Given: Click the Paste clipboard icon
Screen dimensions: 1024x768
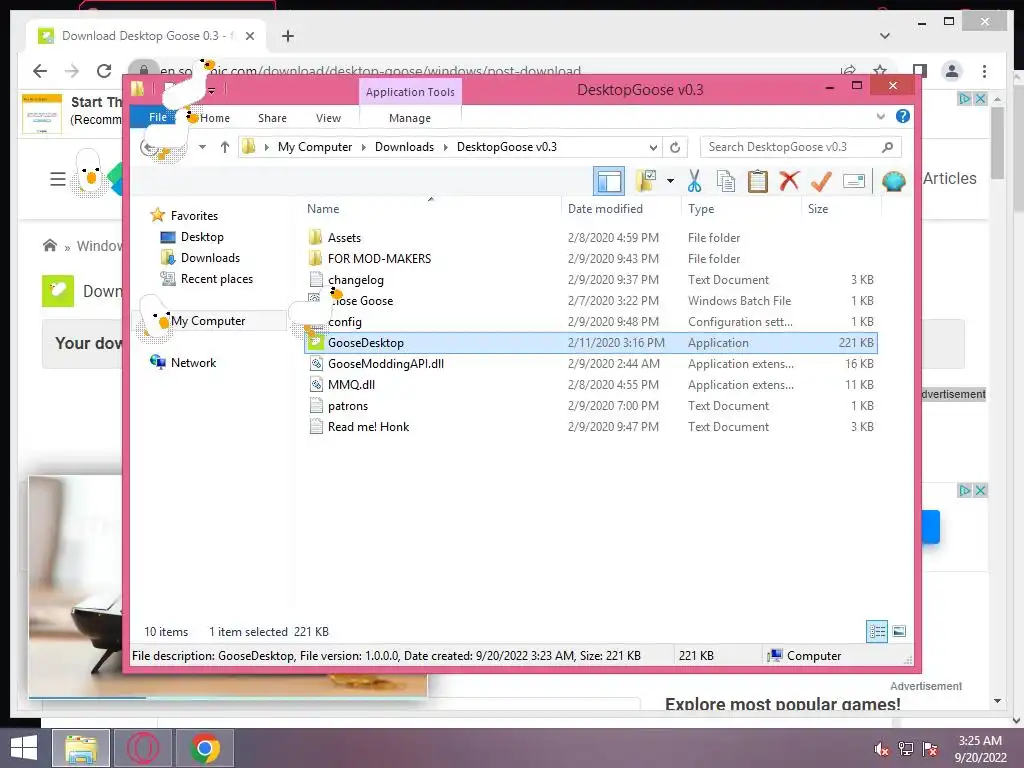Looking at the screenshot, I should pos(758,181).
